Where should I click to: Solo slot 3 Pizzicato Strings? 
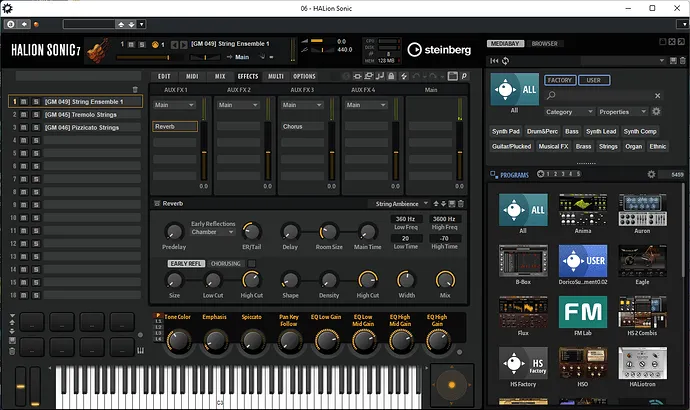36,128
